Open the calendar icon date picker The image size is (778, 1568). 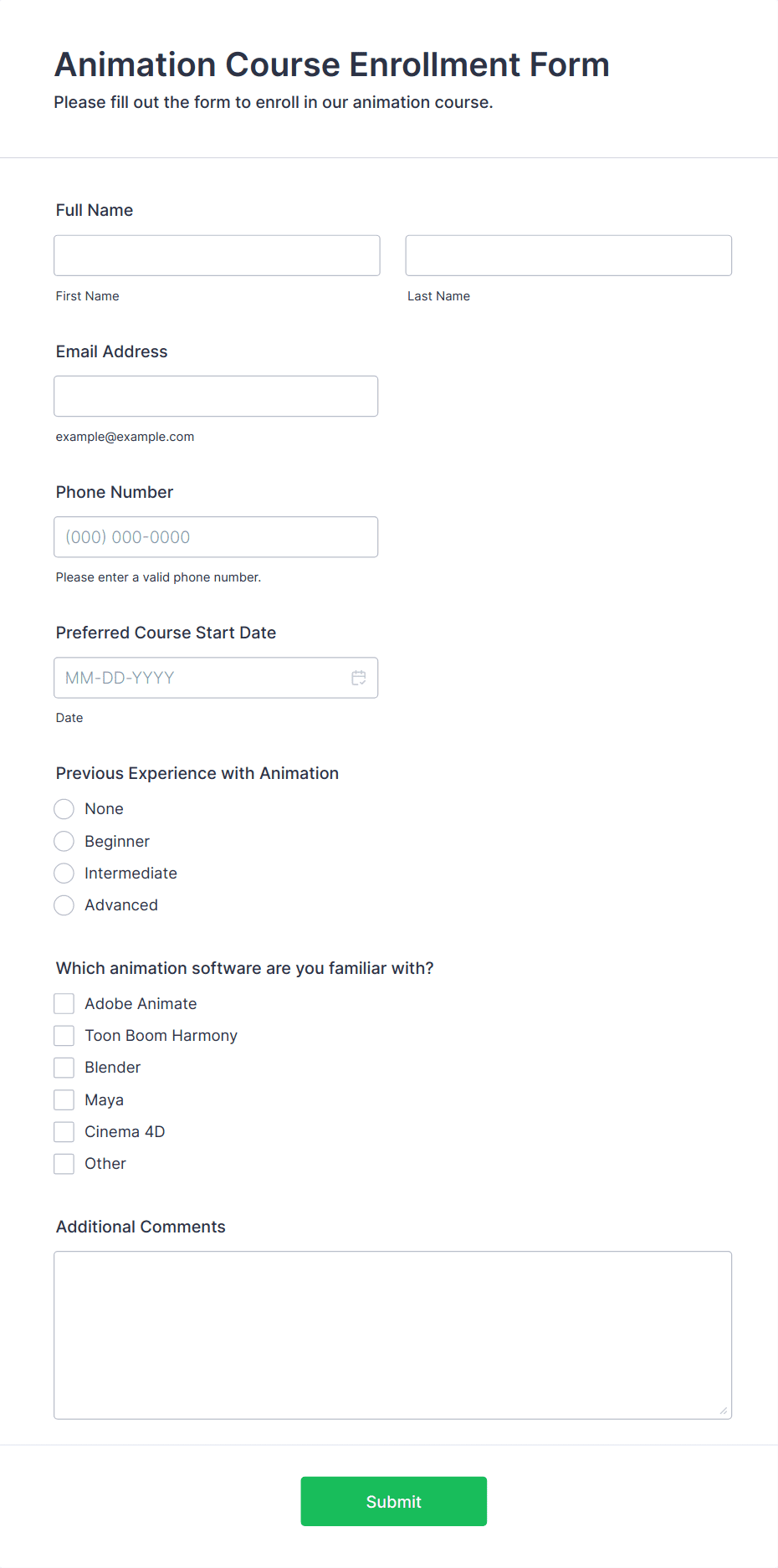coord(359,678)
